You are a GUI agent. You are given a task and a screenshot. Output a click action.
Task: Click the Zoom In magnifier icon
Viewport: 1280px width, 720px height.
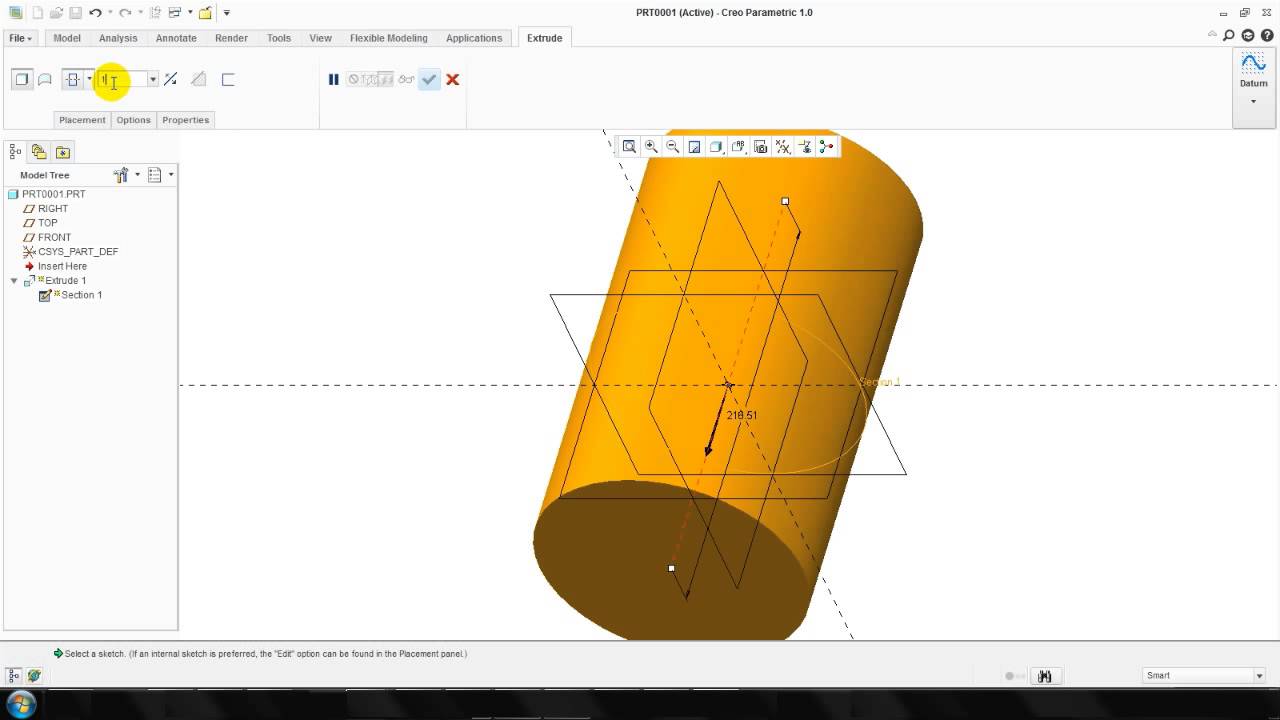tap(651, 147)
